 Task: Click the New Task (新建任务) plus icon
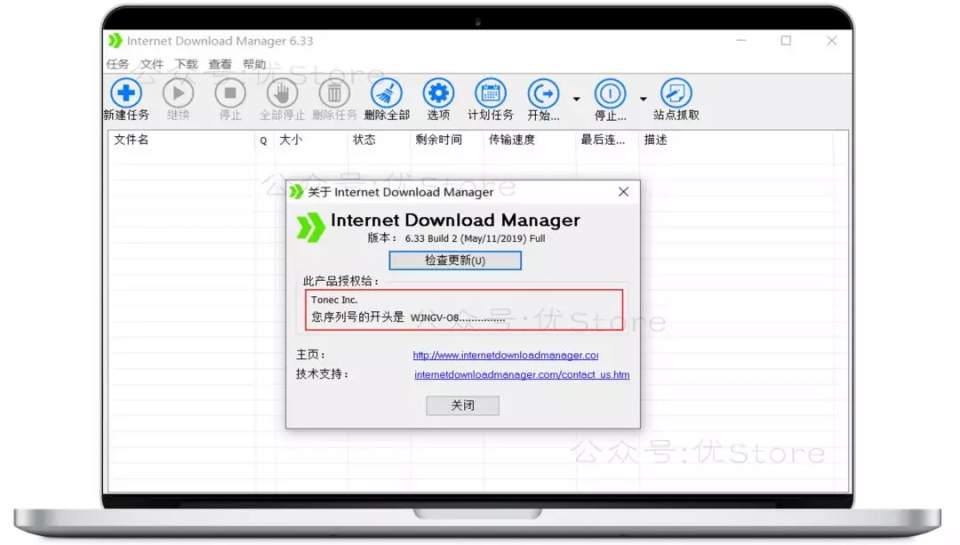pyautogui.click(x=126, y=93)
